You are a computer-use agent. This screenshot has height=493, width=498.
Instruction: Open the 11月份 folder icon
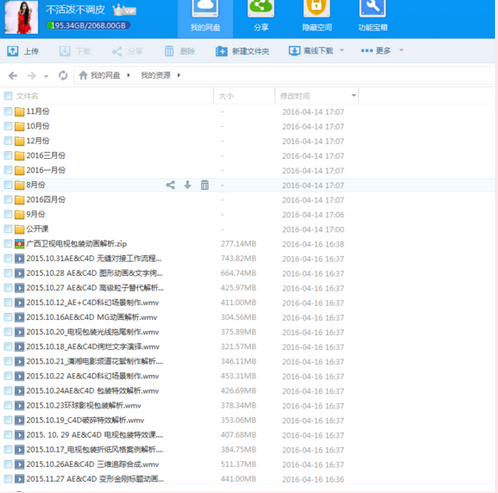coord(20,112)
